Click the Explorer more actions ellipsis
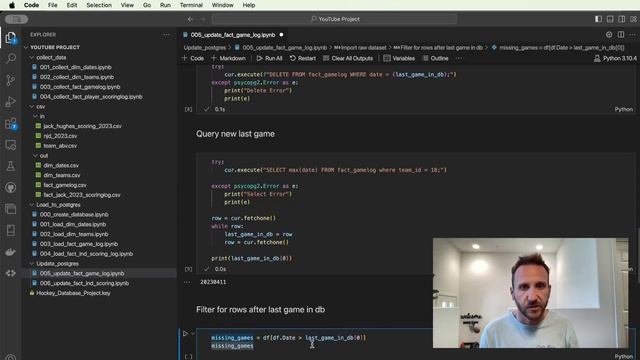This screenshot has width=640, height=360. click(166, 35)
